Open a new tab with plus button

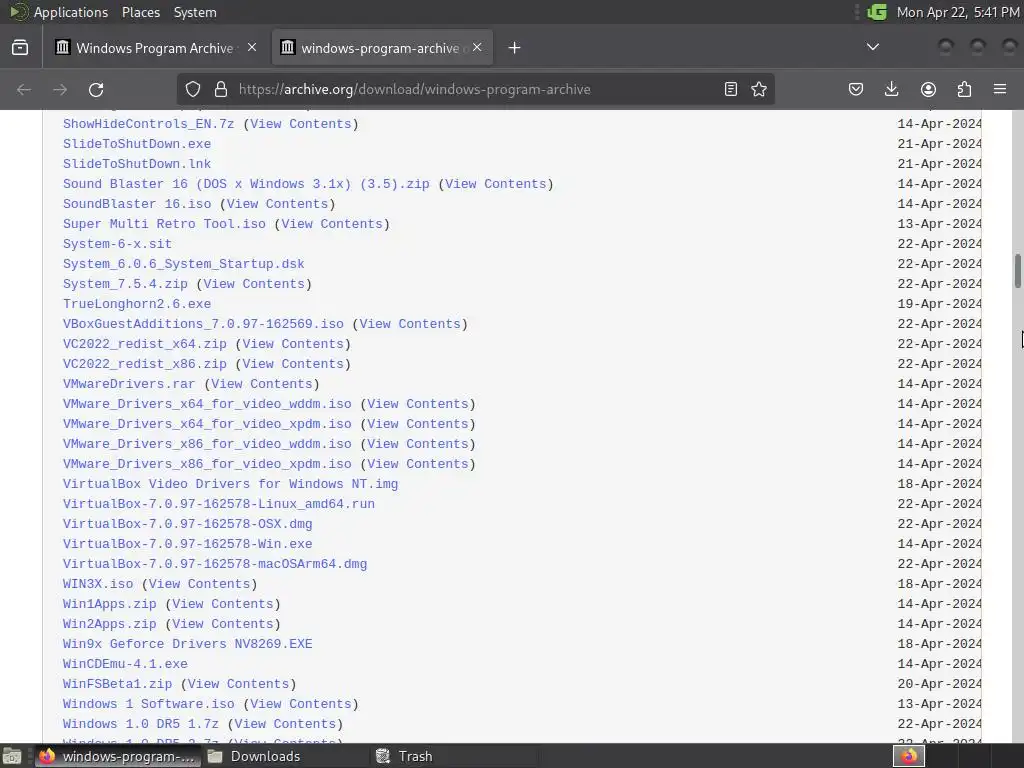pyautogui.click(x=515, y=48)
